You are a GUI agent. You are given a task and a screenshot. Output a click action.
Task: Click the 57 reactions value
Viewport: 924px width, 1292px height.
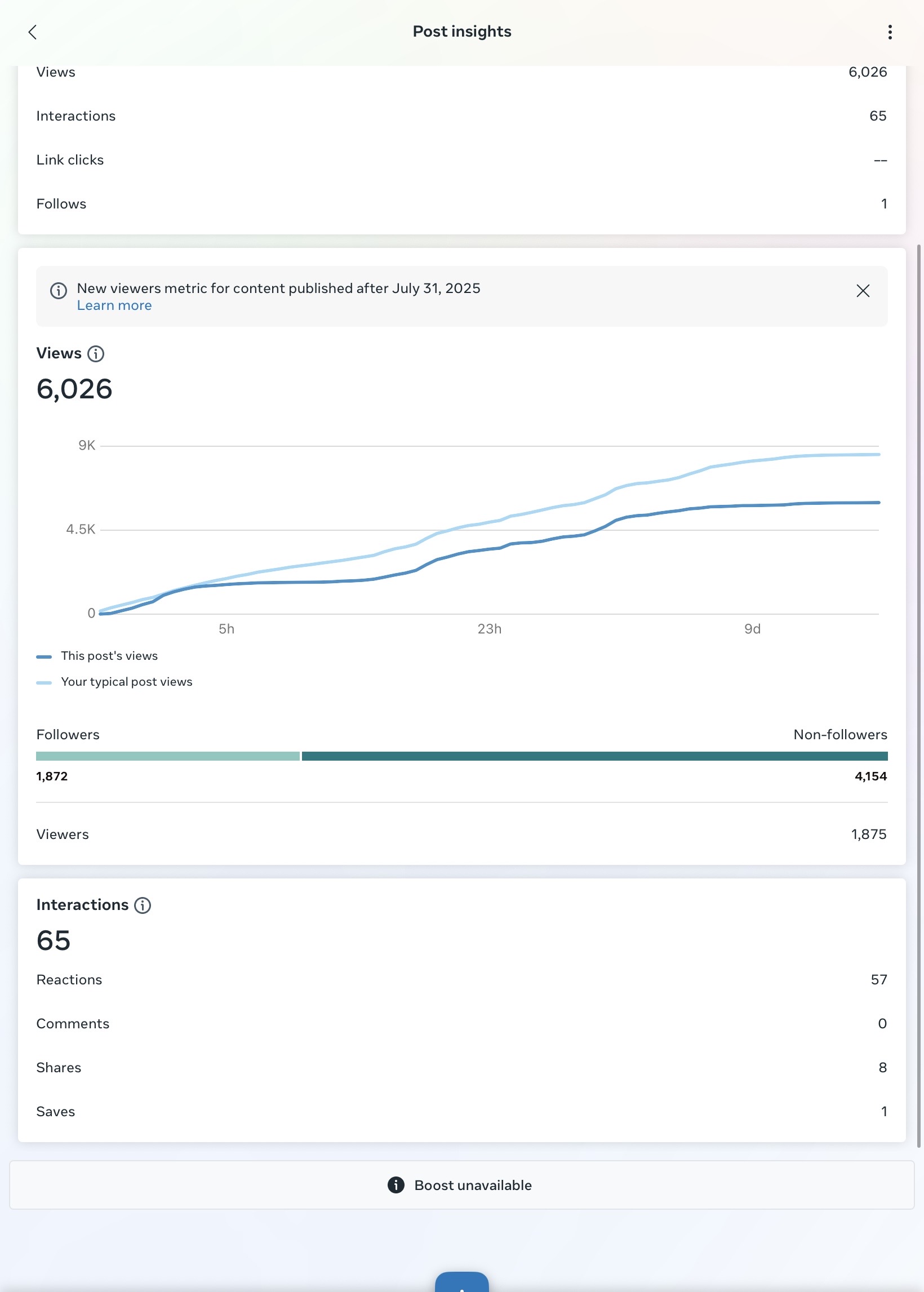[879, 980]
